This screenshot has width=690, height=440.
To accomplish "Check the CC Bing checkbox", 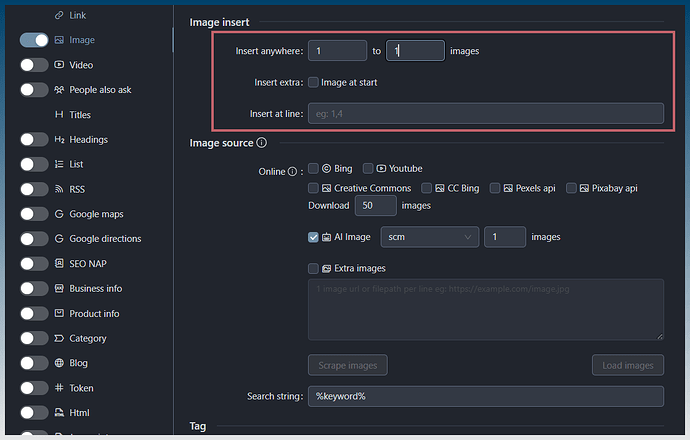I will 426,188.
